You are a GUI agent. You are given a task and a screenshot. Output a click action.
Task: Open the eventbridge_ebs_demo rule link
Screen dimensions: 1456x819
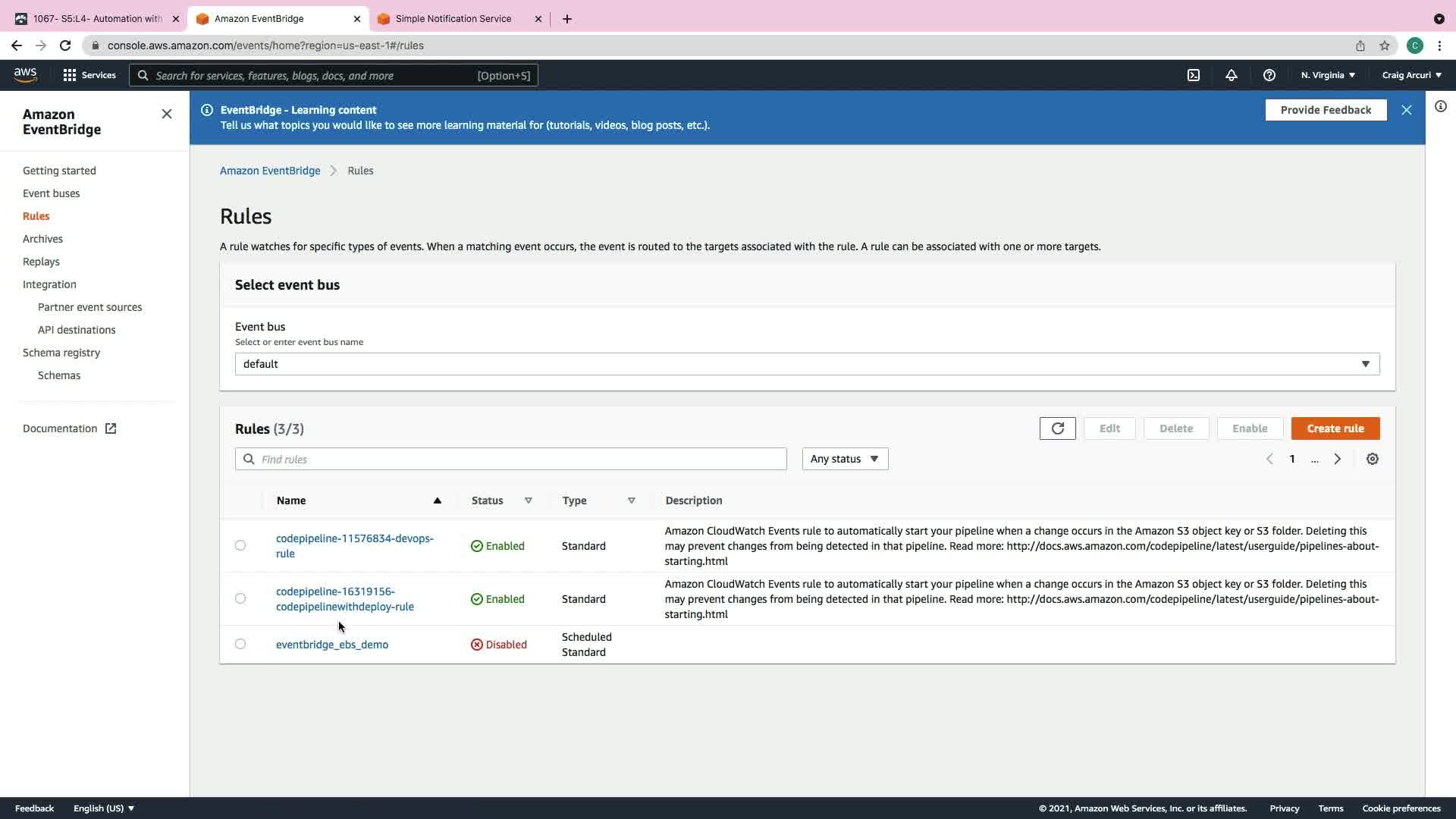pyautogui.click(x=332, y=645)
